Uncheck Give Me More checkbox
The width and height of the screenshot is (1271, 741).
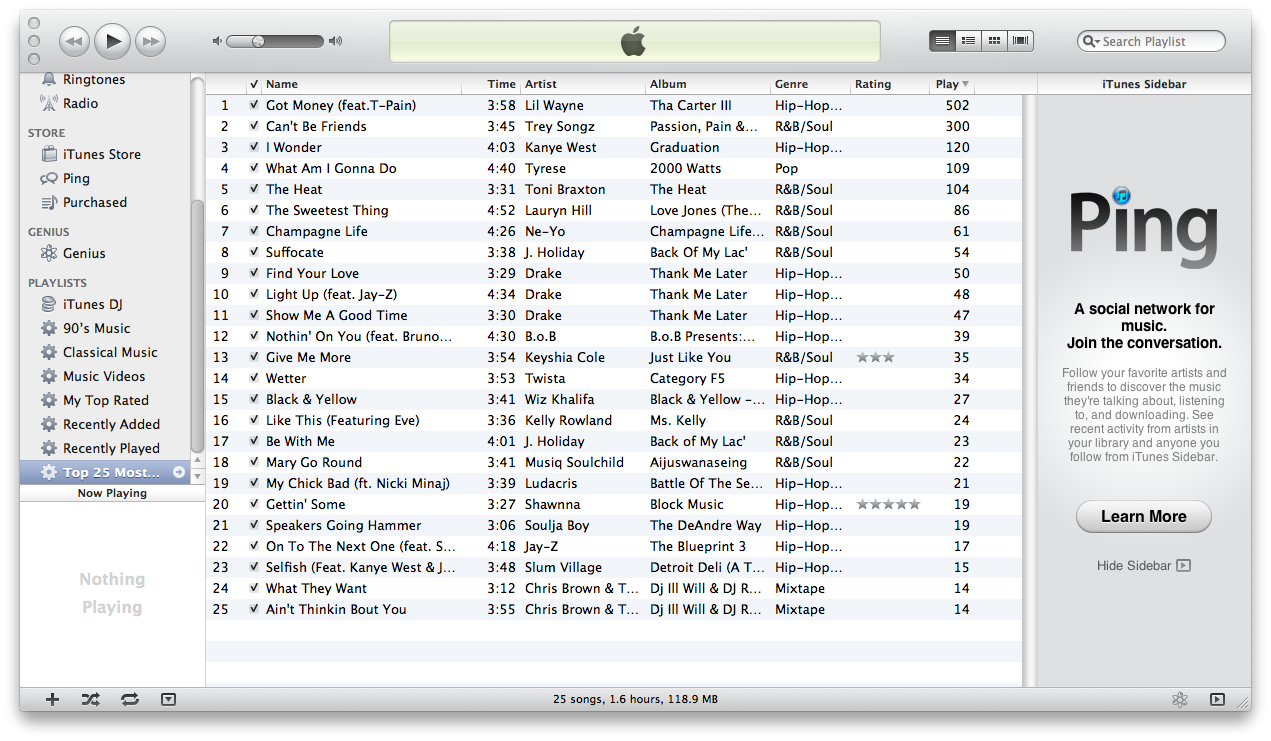click(x=254, y=357)
